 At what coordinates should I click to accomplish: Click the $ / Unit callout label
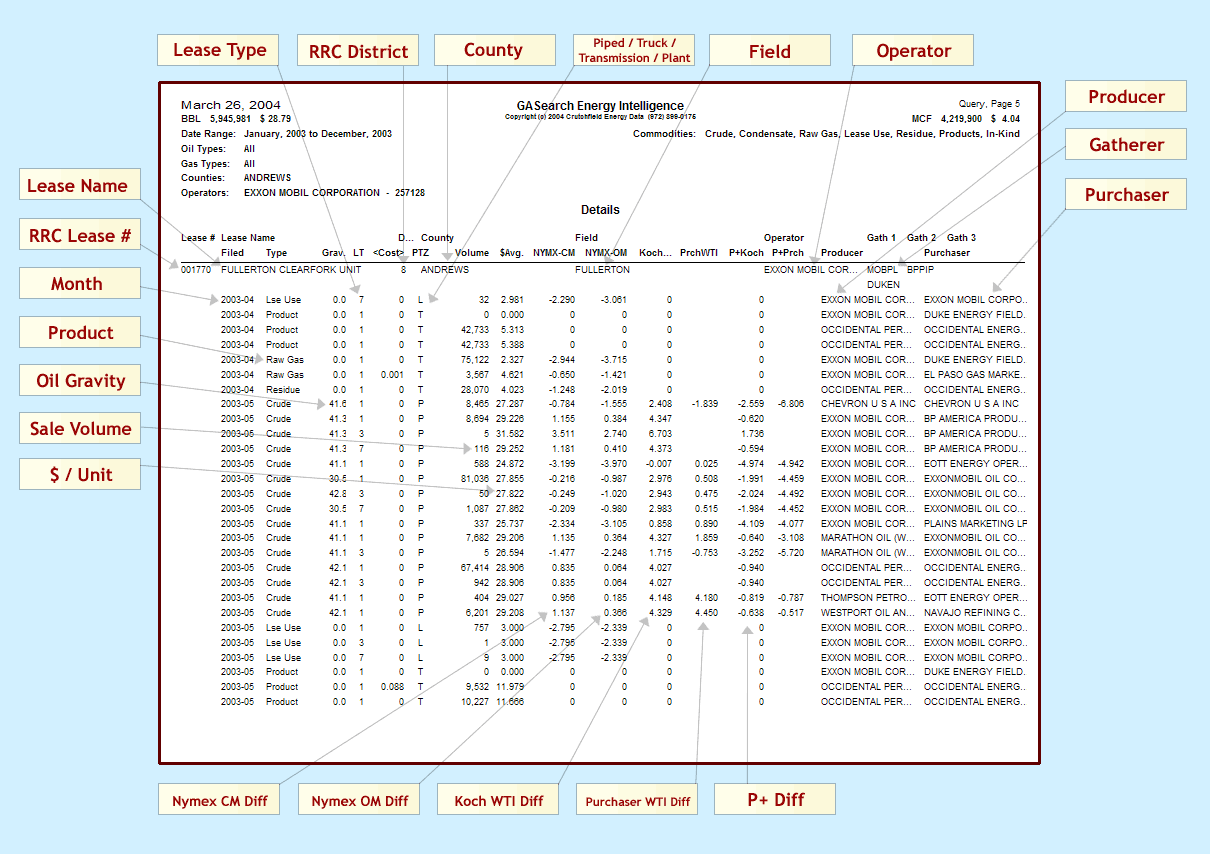(79, 475)
